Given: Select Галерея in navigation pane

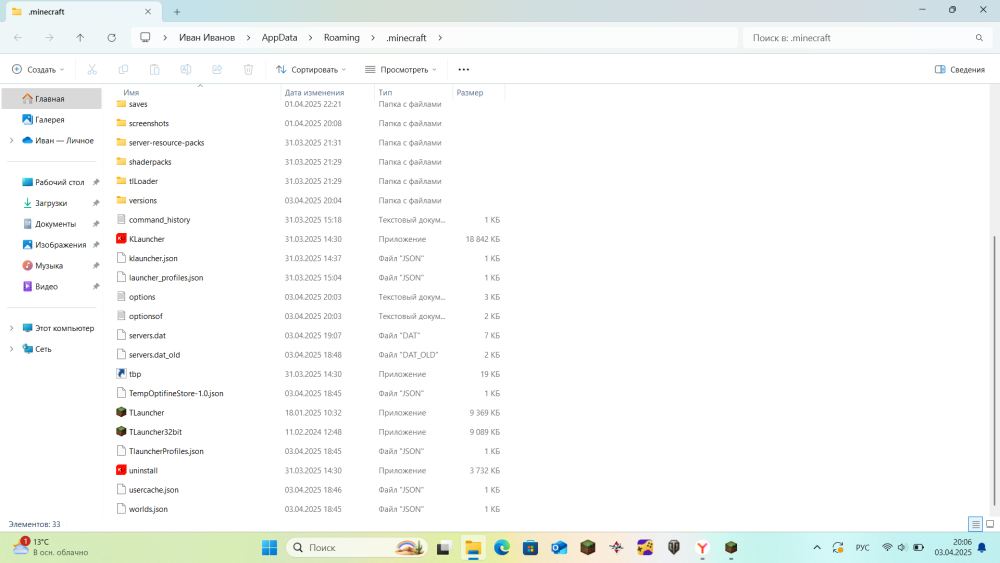Looking at the screenshot, I should (52, 119).
